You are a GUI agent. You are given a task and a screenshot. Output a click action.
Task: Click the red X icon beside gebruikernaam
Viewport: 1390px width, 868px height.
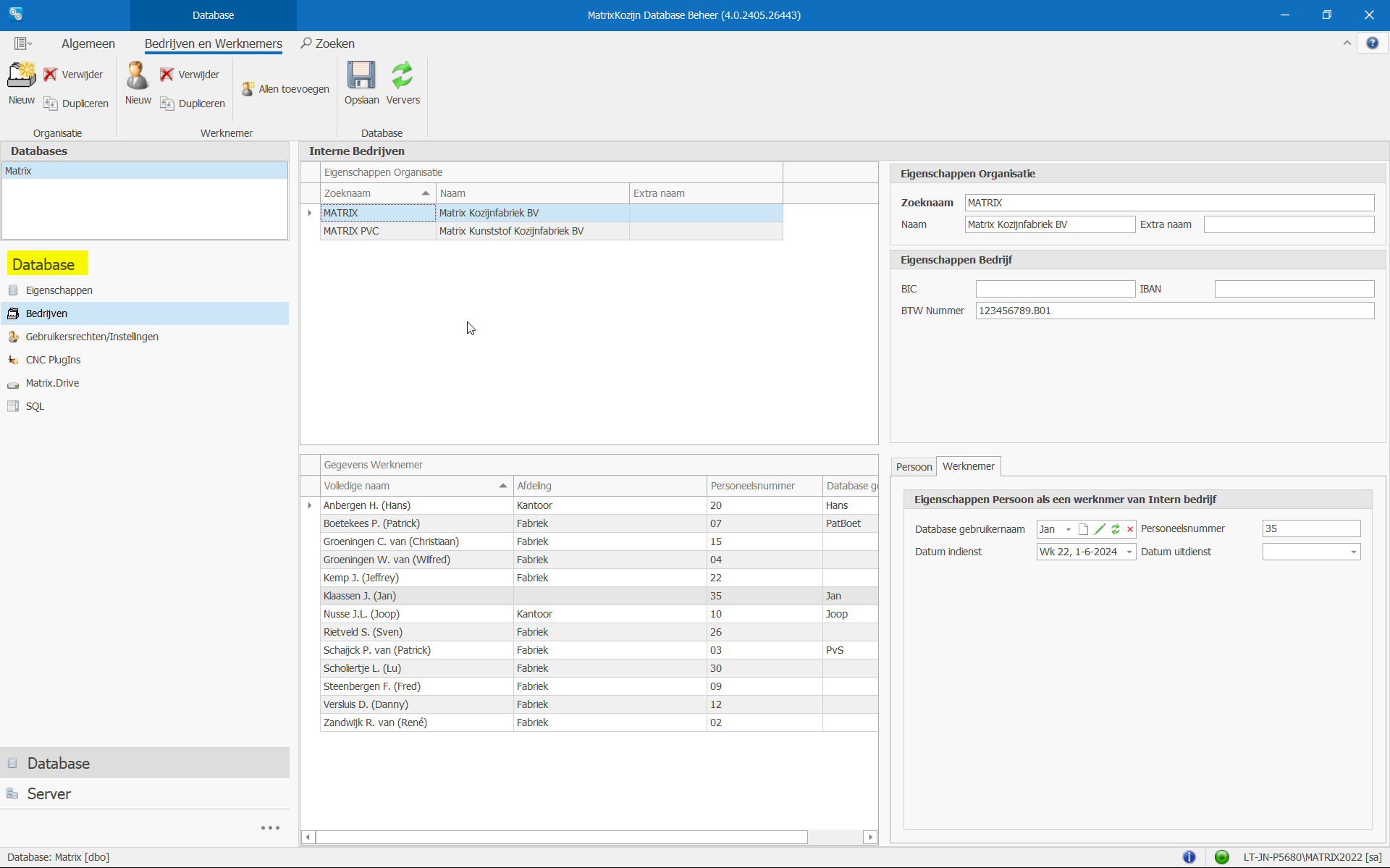coord(1130,529)
